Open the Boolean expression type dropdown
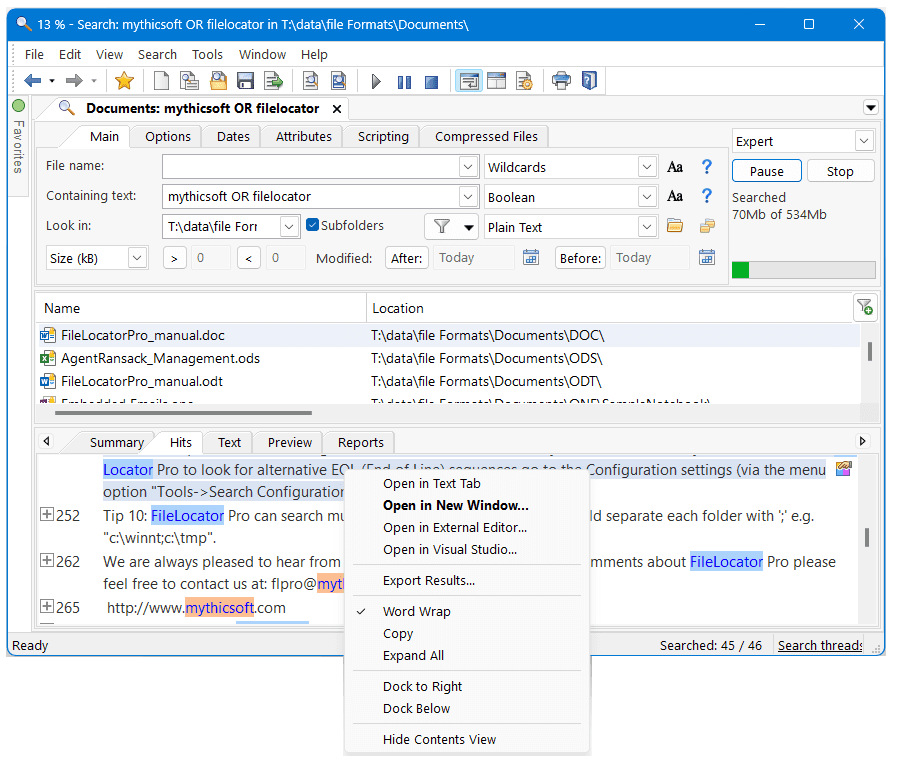 click(647, 196)
